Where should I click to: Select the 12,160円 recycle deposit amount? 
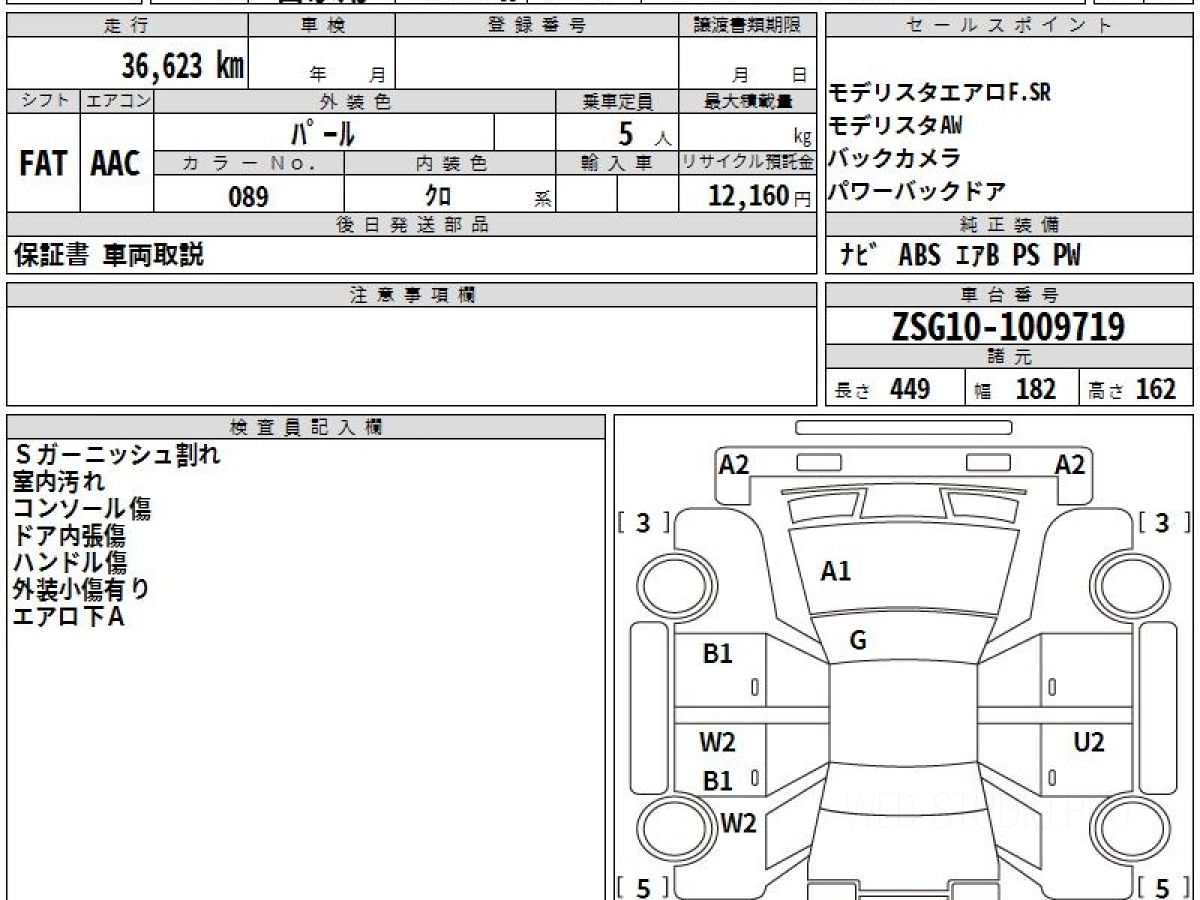click(759, 196)
